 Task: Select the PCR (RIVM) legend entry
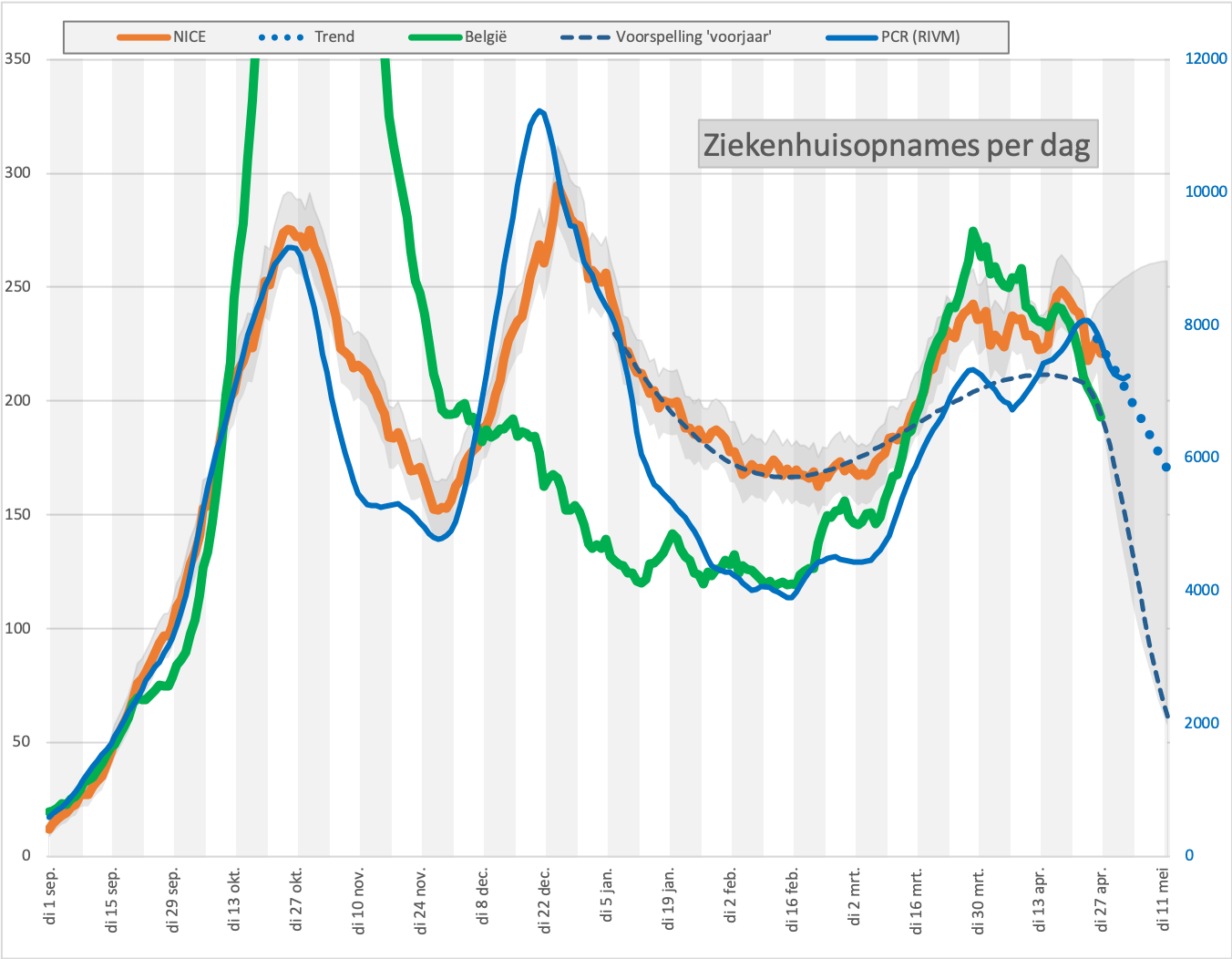(894, 37)
